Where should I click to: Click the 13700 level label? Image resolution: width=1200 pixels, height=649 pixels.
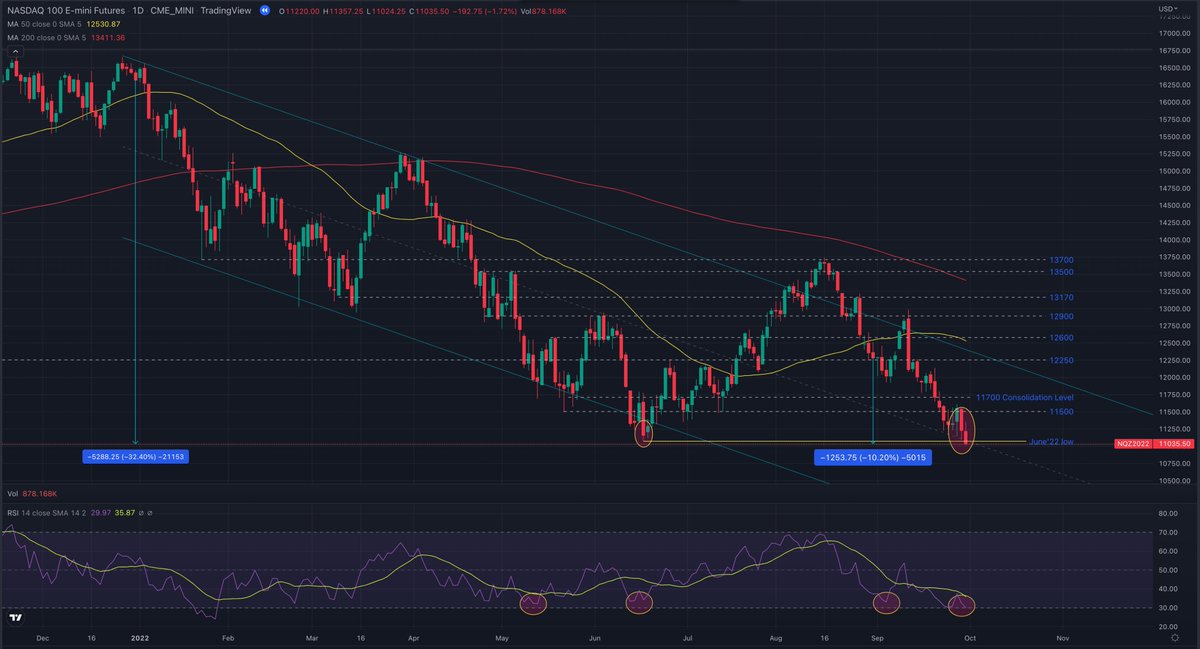pyautogui.click(x=1061, y=260)
